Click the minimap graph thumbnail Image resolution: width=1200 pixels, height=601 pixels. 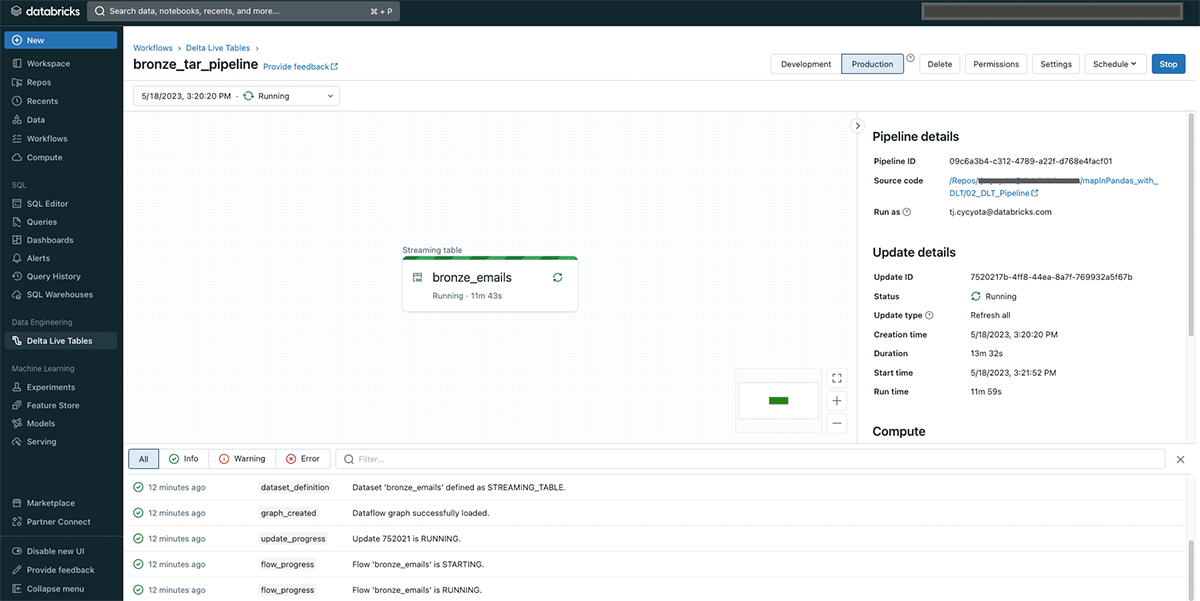click(778, 400)
